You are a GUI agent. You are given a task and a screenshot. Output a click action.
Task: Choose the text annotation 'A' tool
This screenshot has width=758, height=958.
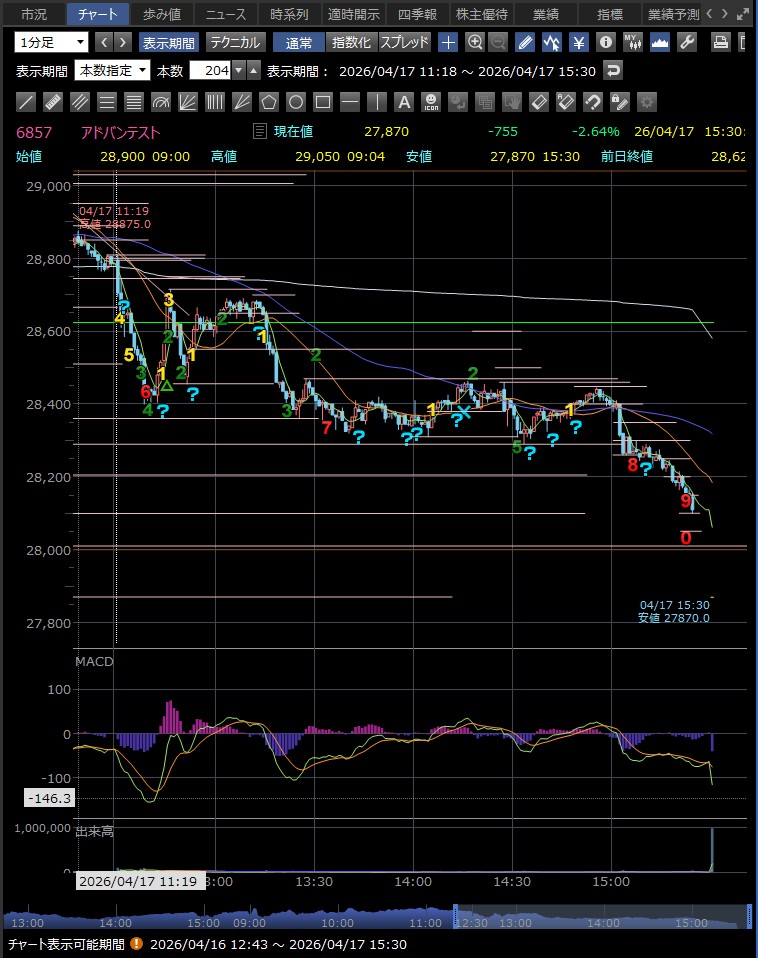403,102
